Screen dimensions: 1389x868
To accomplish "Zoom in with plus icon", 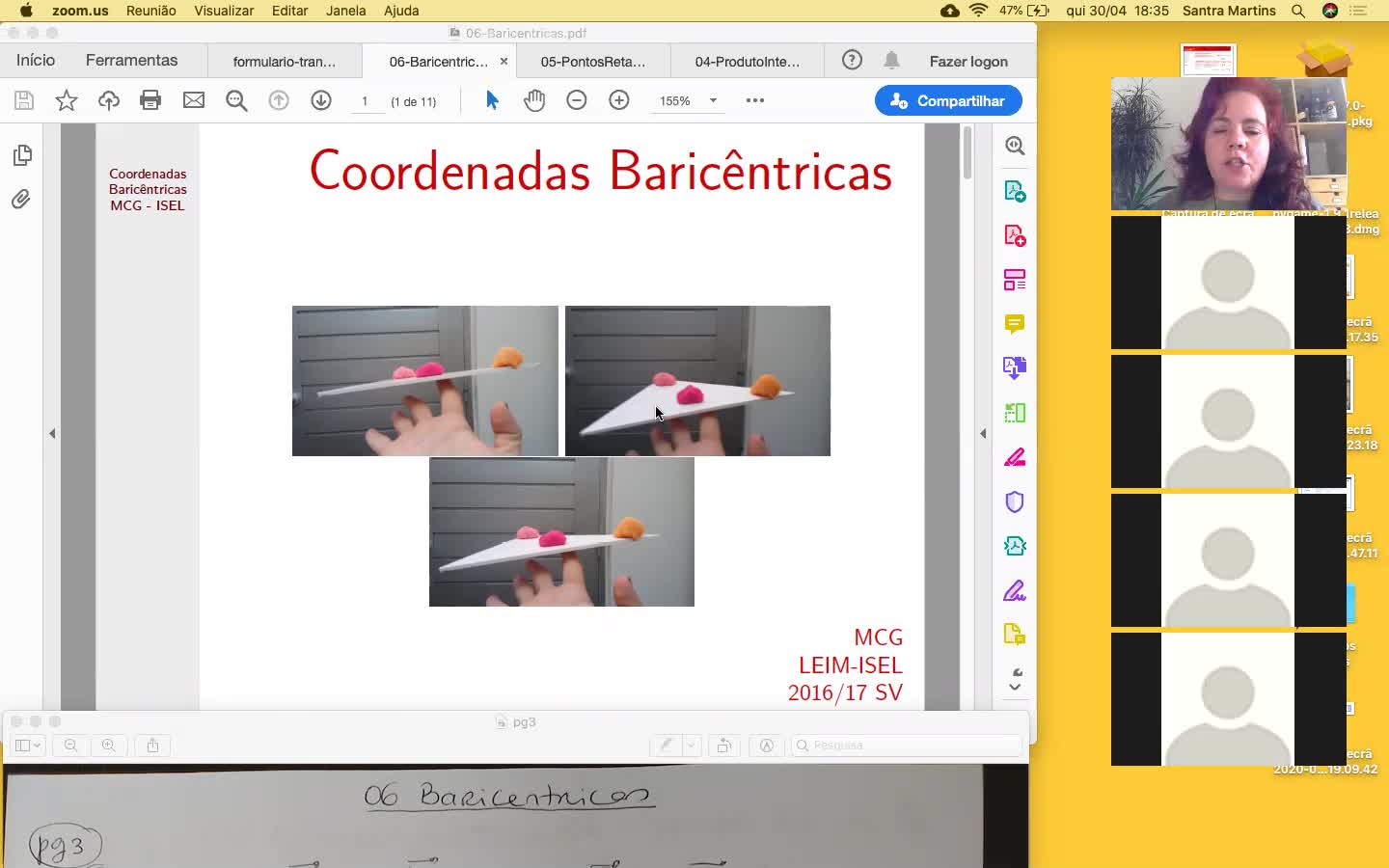I will tap(619, 100).
